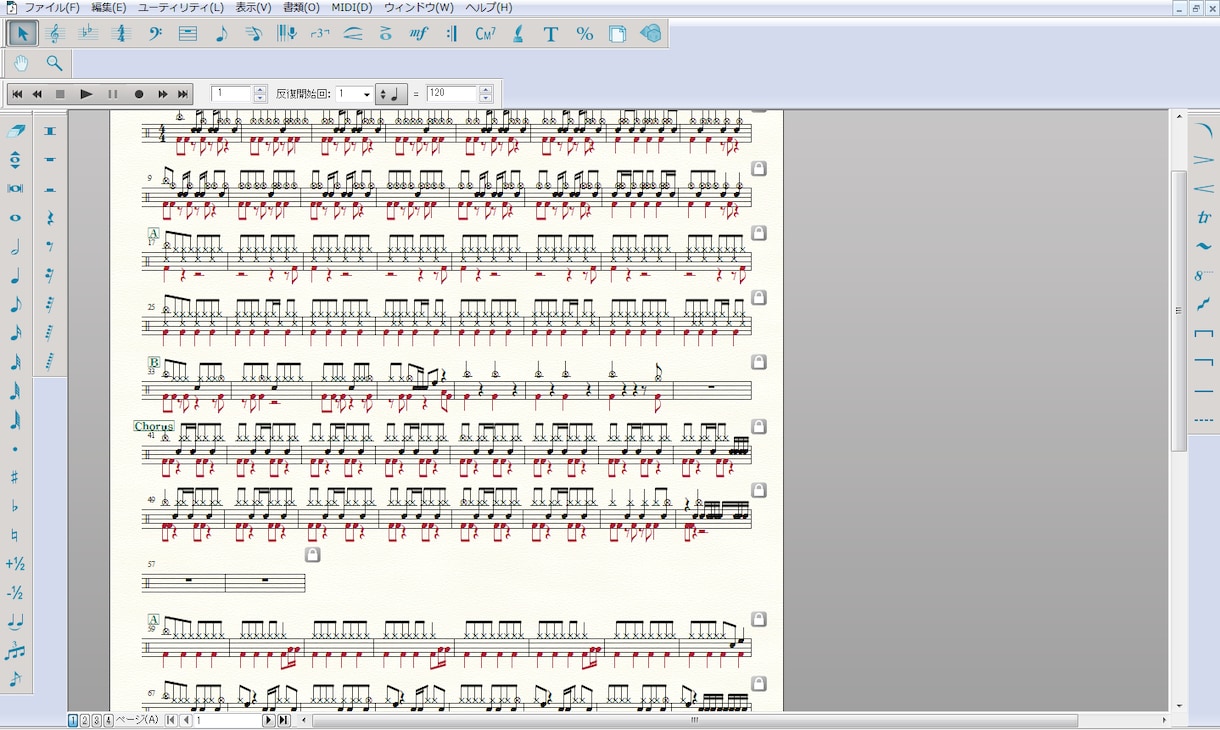1220x730 pixels.
Task: Choose the half note duration
Action: coord(15,247)
